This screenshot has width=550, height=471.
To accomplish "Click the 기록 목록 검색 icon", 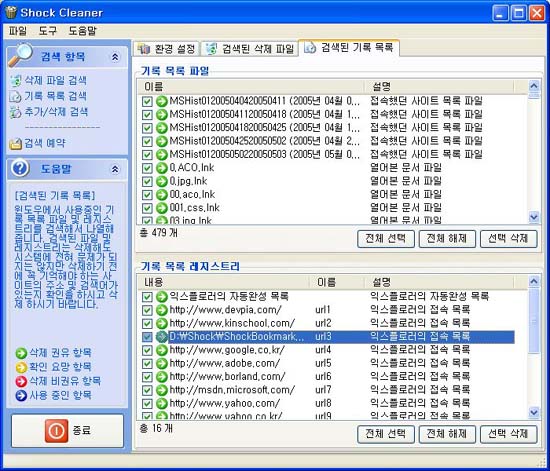I will click(x=15, y=96).
